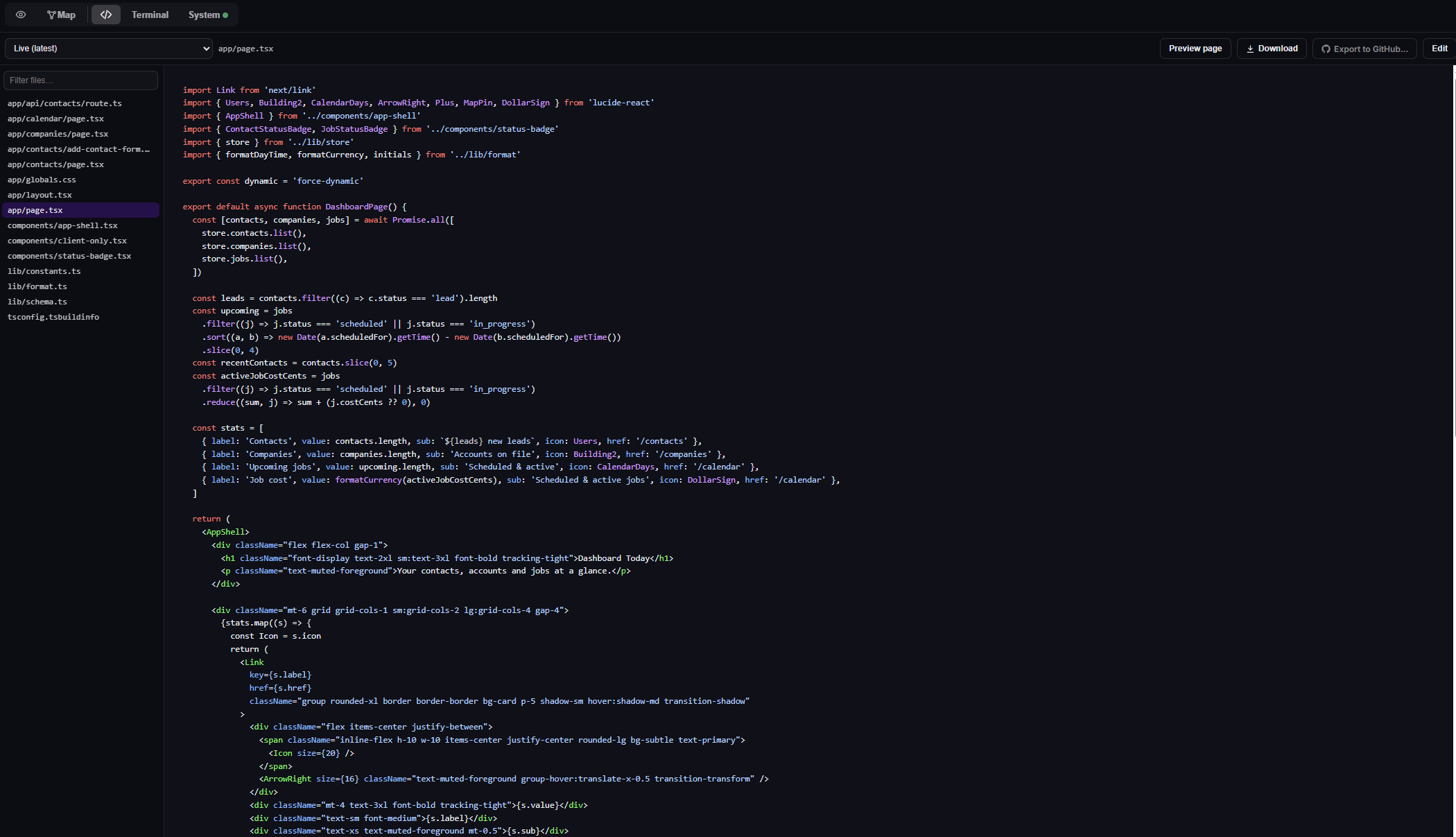1456x837 pixels.
Task: Open app/companies/page.tsx file
Action: pos(80,134)
